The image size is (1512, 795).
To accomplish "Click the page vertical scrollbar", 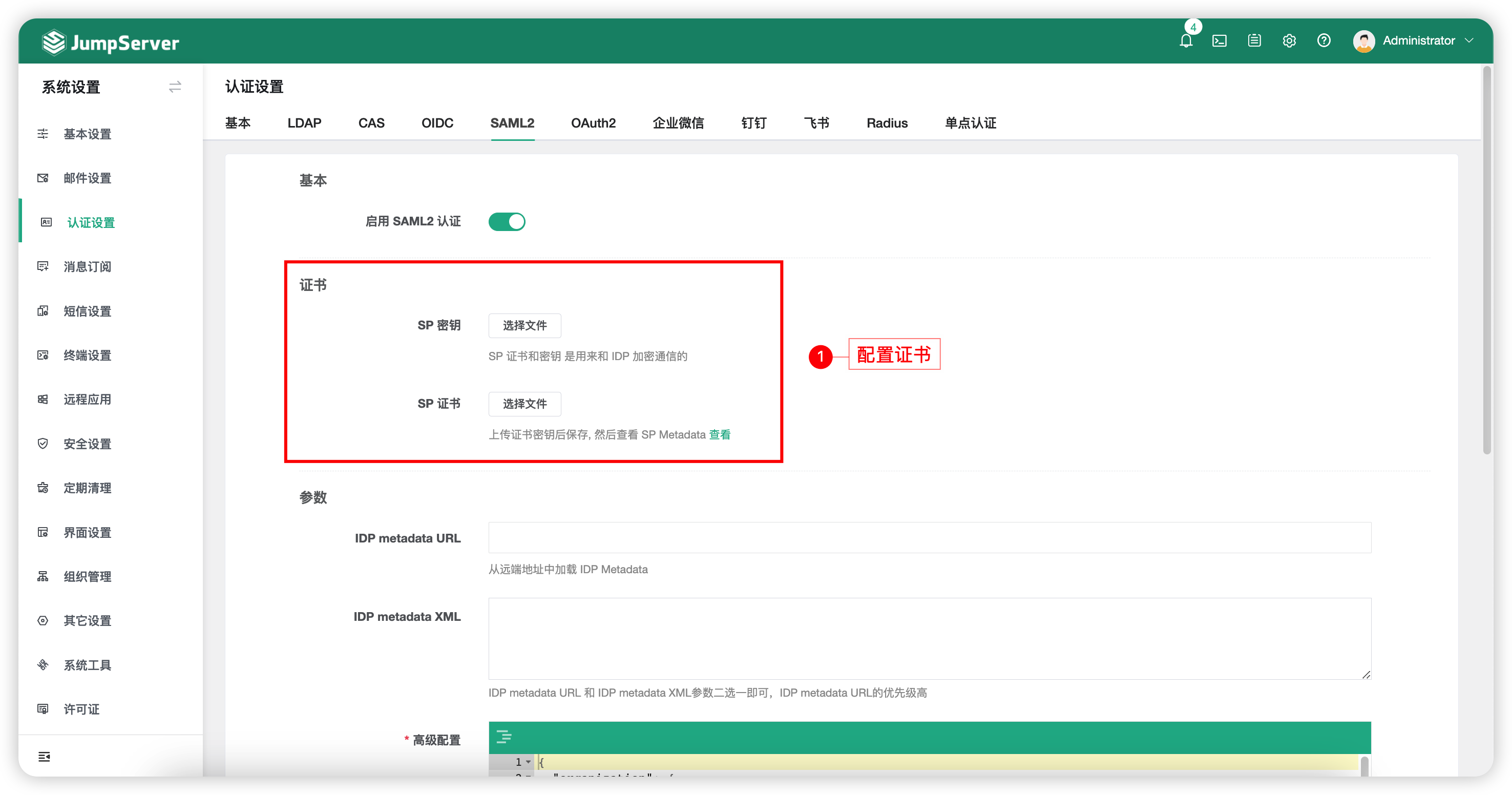I will click(1487, 260).
